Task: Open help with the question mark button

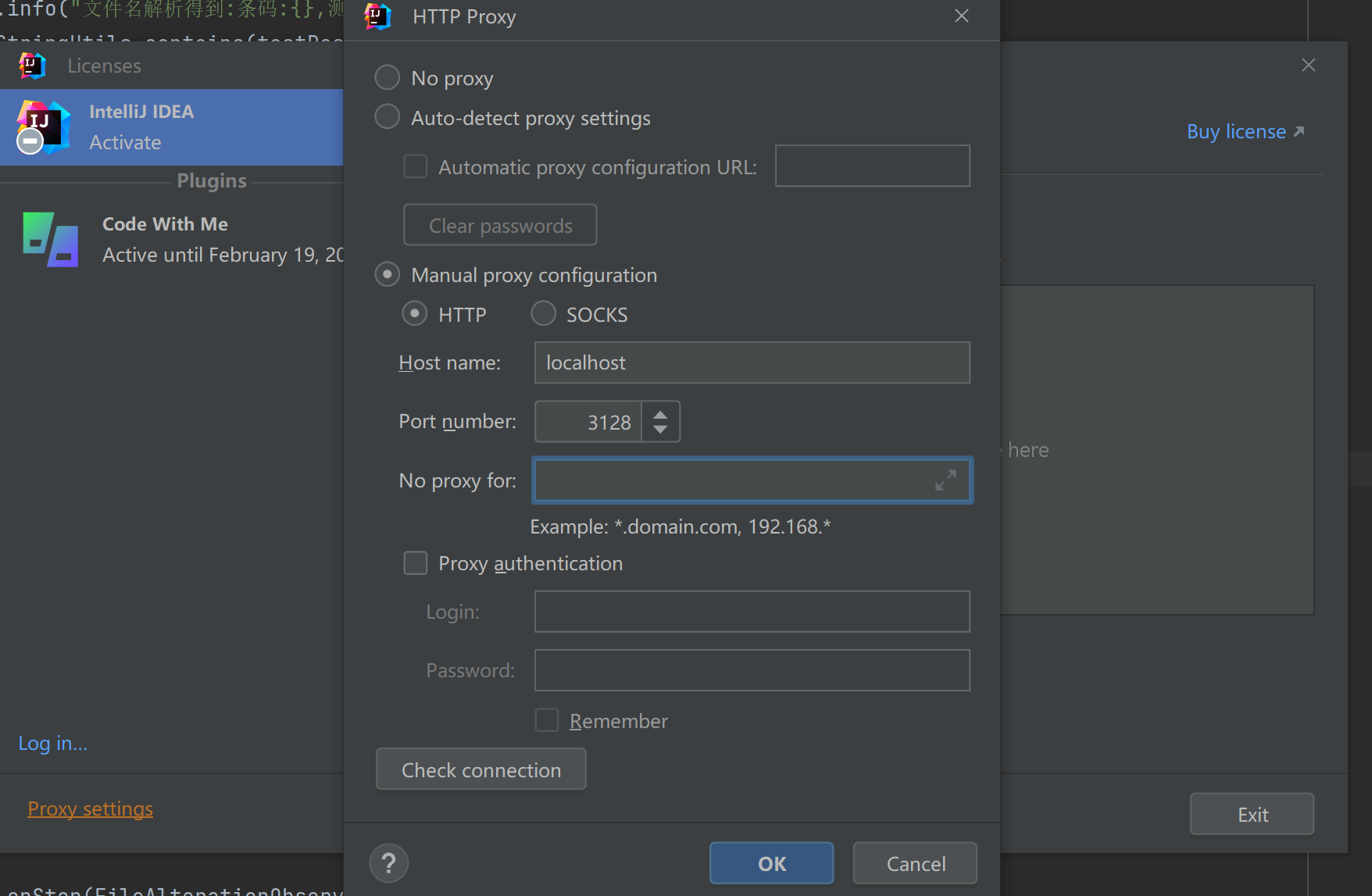Action: pyautogui.click(x=389, y=863)
